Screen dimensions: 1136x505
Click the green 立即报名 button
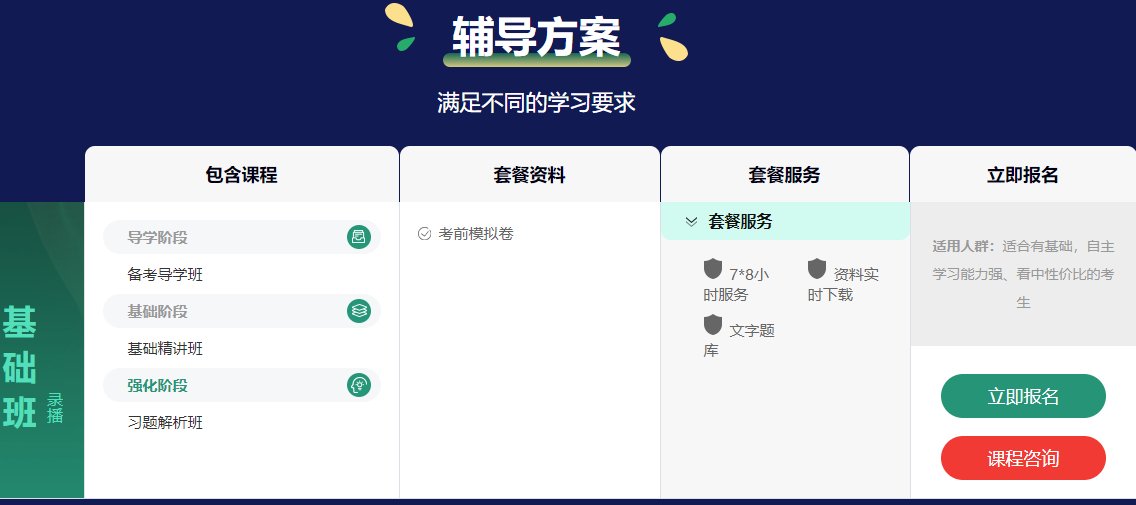(1023, 396)
